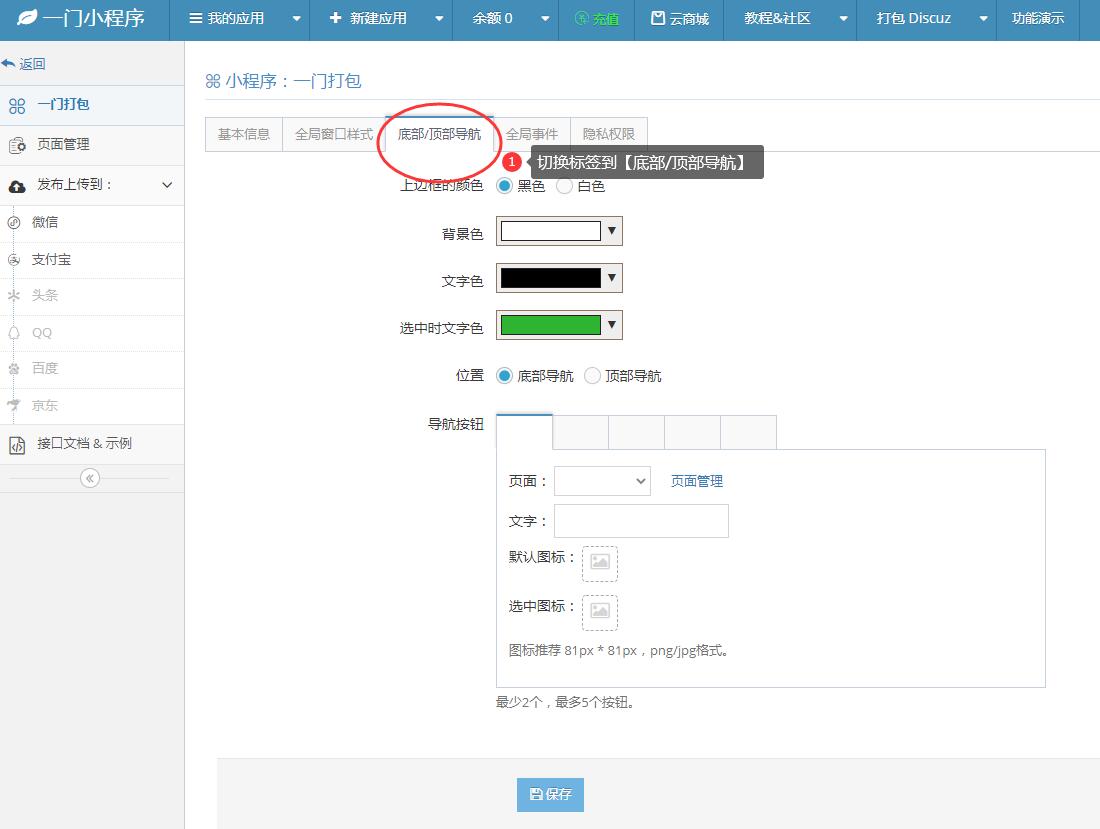Click the 页面管理 sidebar icon
Screen dimensions: 1100x829
(17, 145)
